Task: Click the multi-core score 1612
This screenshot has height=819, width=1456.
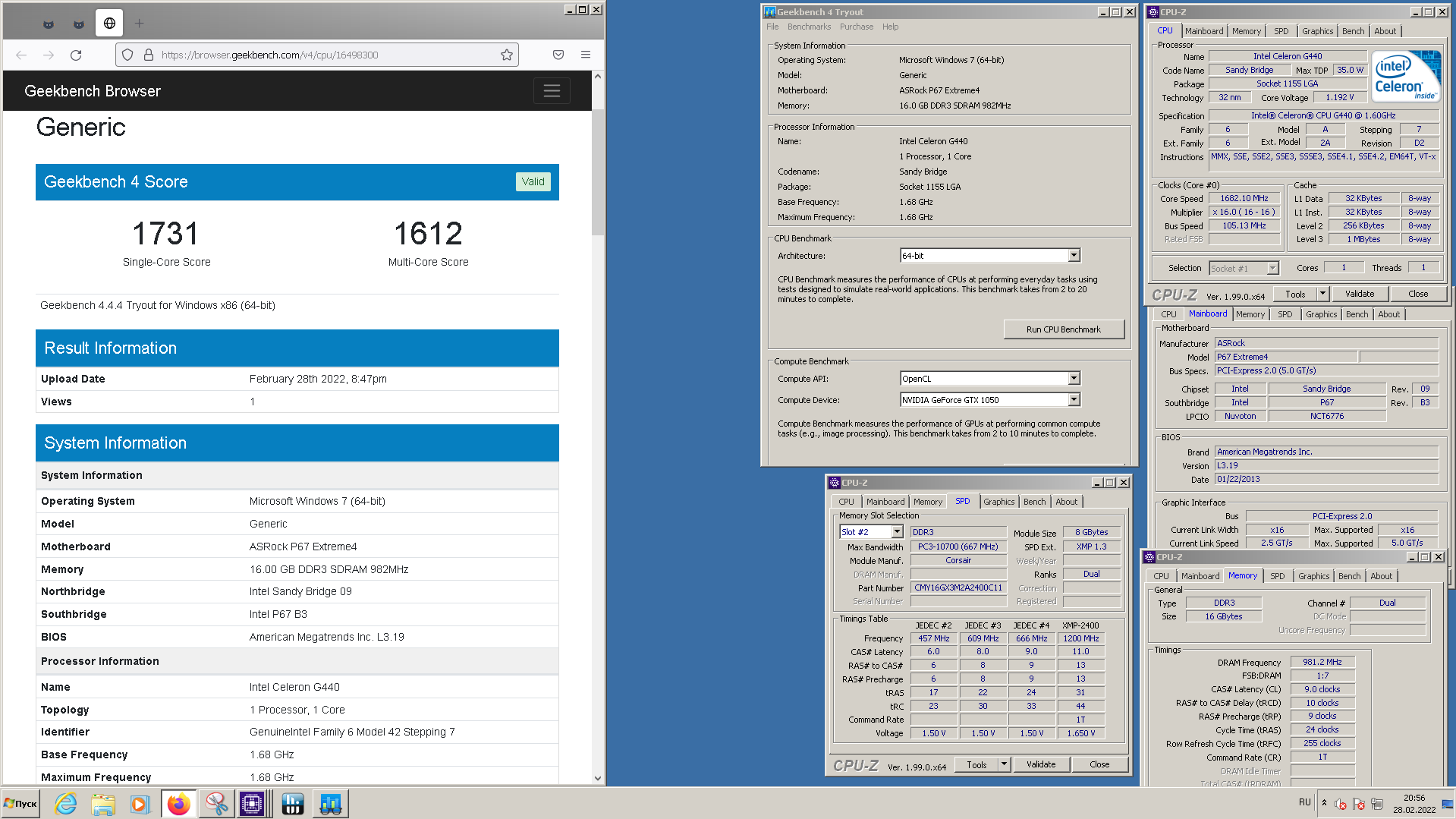Action: point(428,234)
